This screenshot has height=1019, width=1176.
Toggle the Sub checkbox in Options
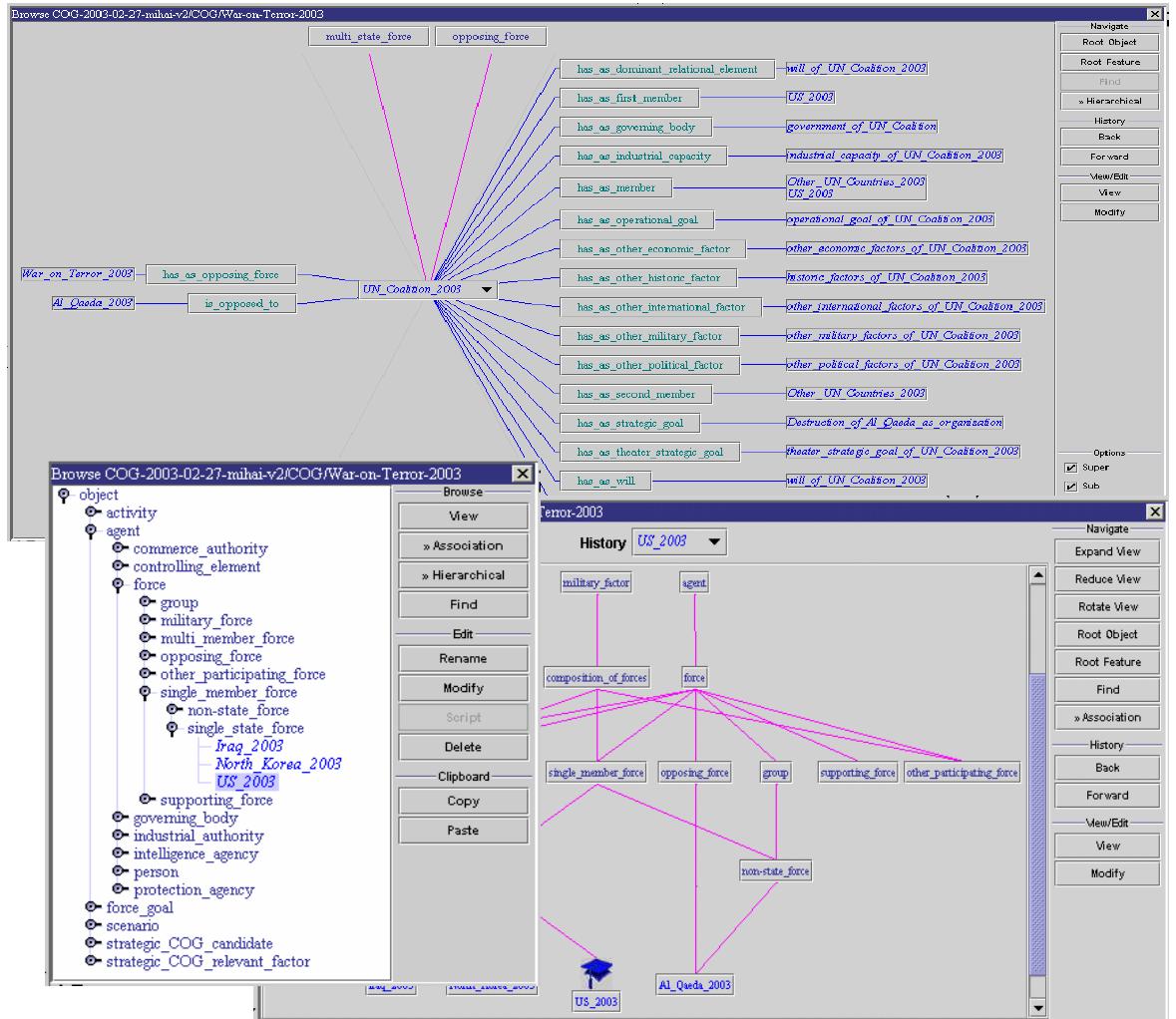point(1070,487)
